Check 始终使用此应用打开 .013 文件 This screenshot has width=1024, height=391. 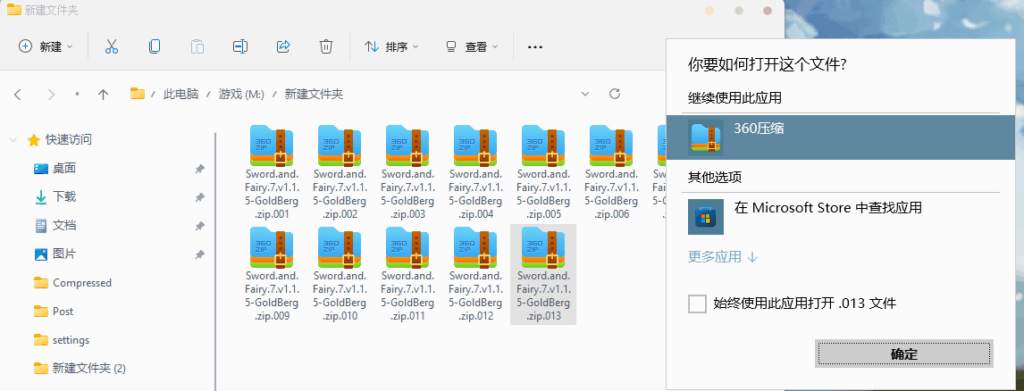click(x=697, y=304)
